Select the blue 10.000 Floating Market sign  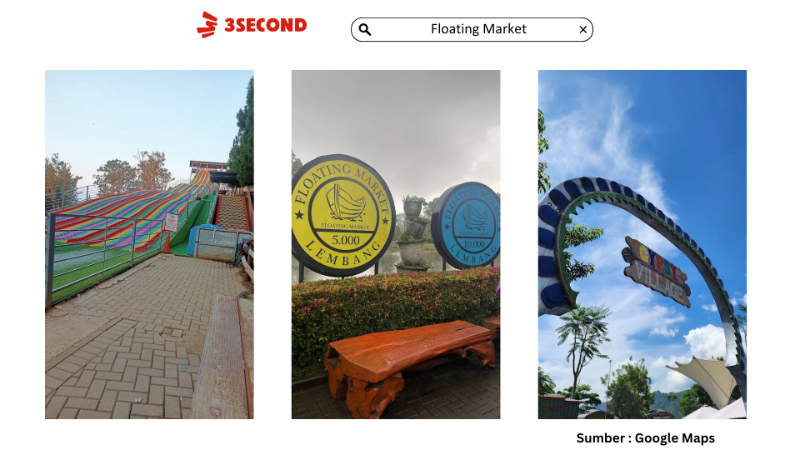click(x=467, y=225)
